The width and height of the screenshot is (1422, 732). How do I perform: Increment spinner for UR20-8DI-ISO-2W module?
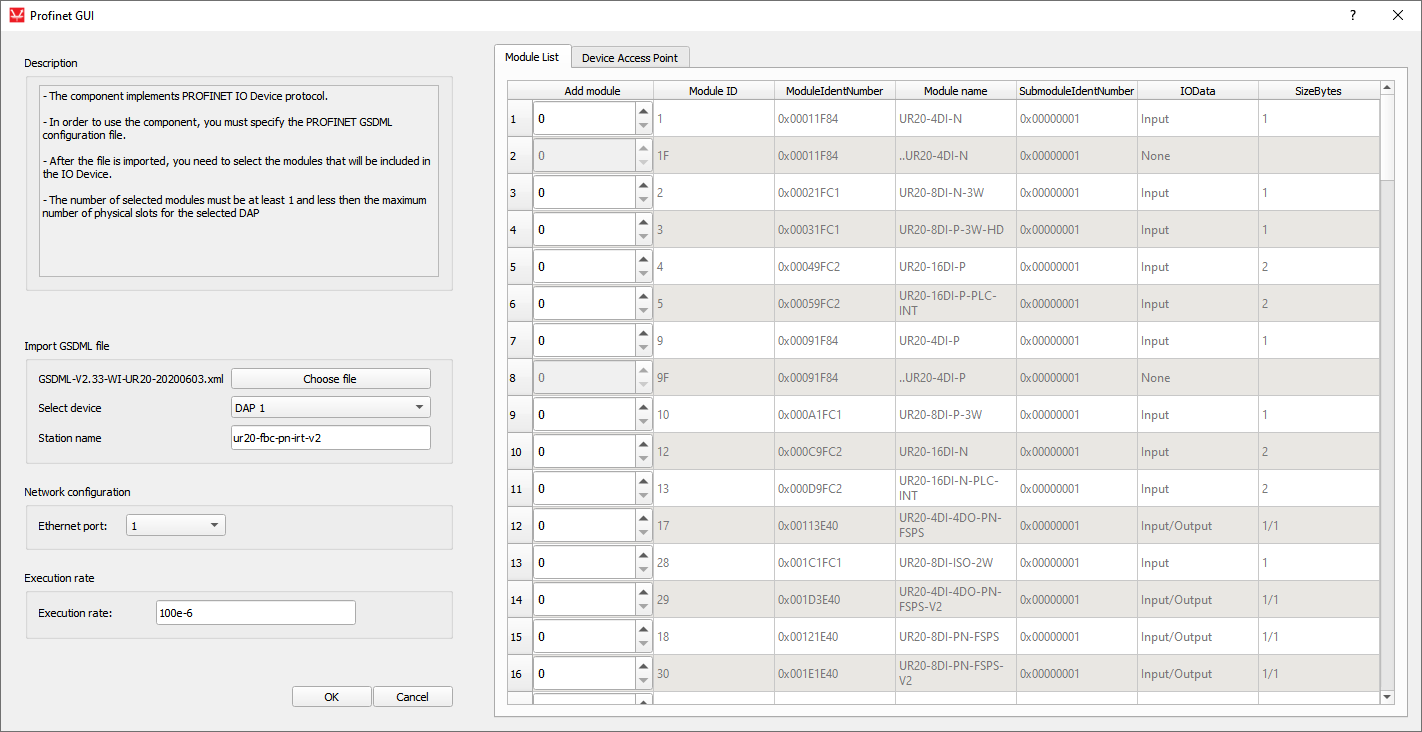pyautogui.click(x=643, y=554)
